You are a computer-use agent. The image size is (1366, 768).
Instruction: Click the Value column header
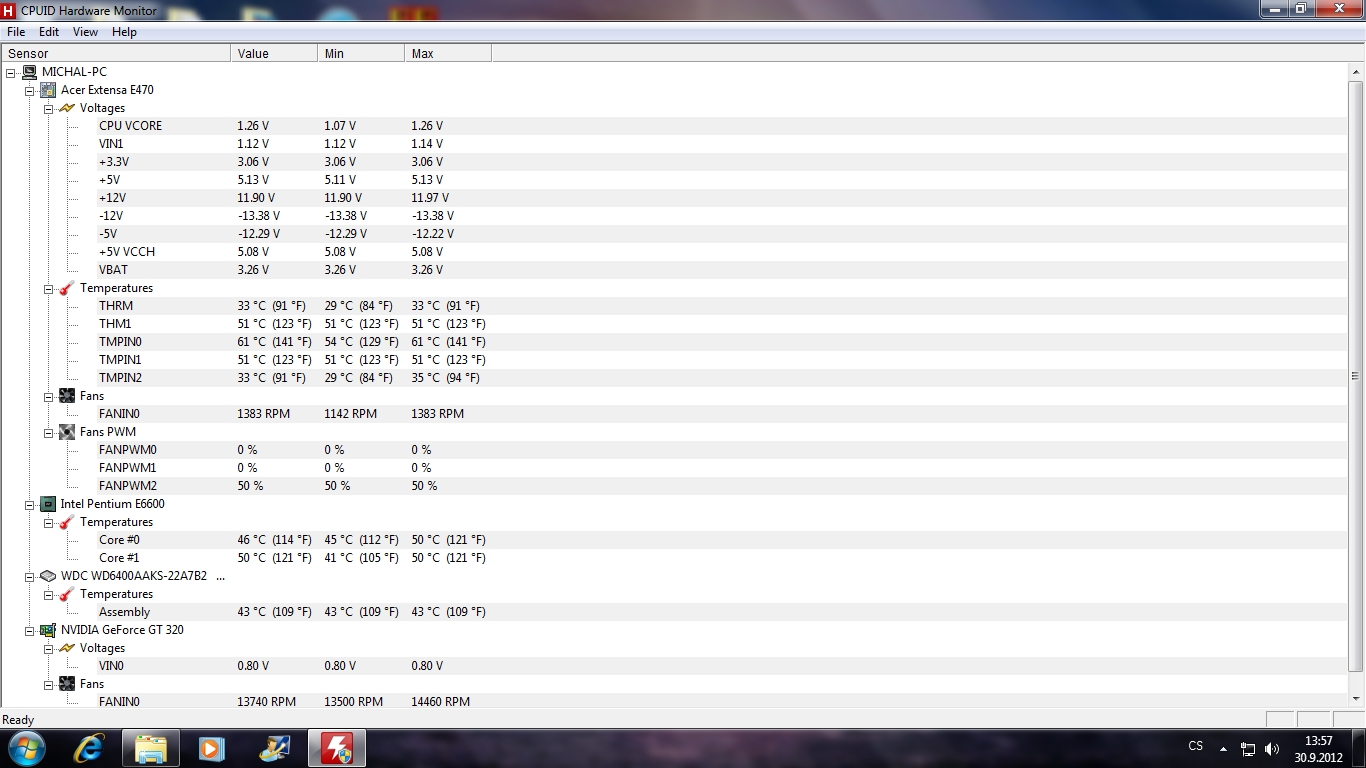(x=274, y=54)
